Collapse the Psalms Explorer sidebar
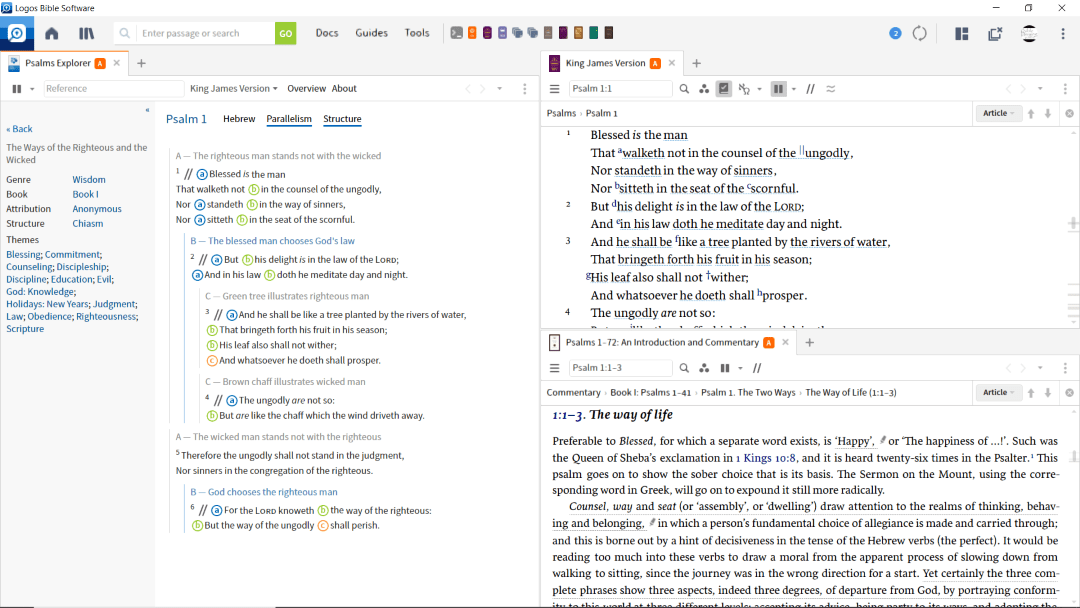 (x=147, y=110)
